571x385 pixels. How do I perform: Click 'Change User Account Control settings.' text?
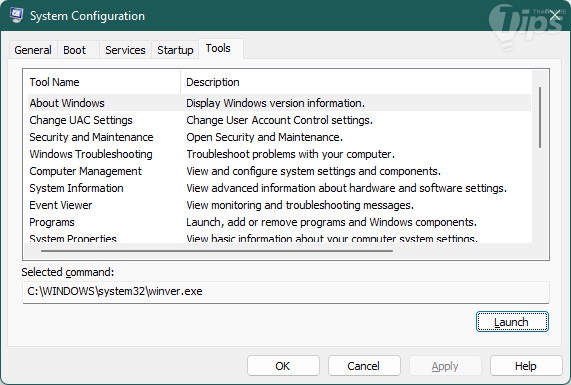tap(279, 120)
